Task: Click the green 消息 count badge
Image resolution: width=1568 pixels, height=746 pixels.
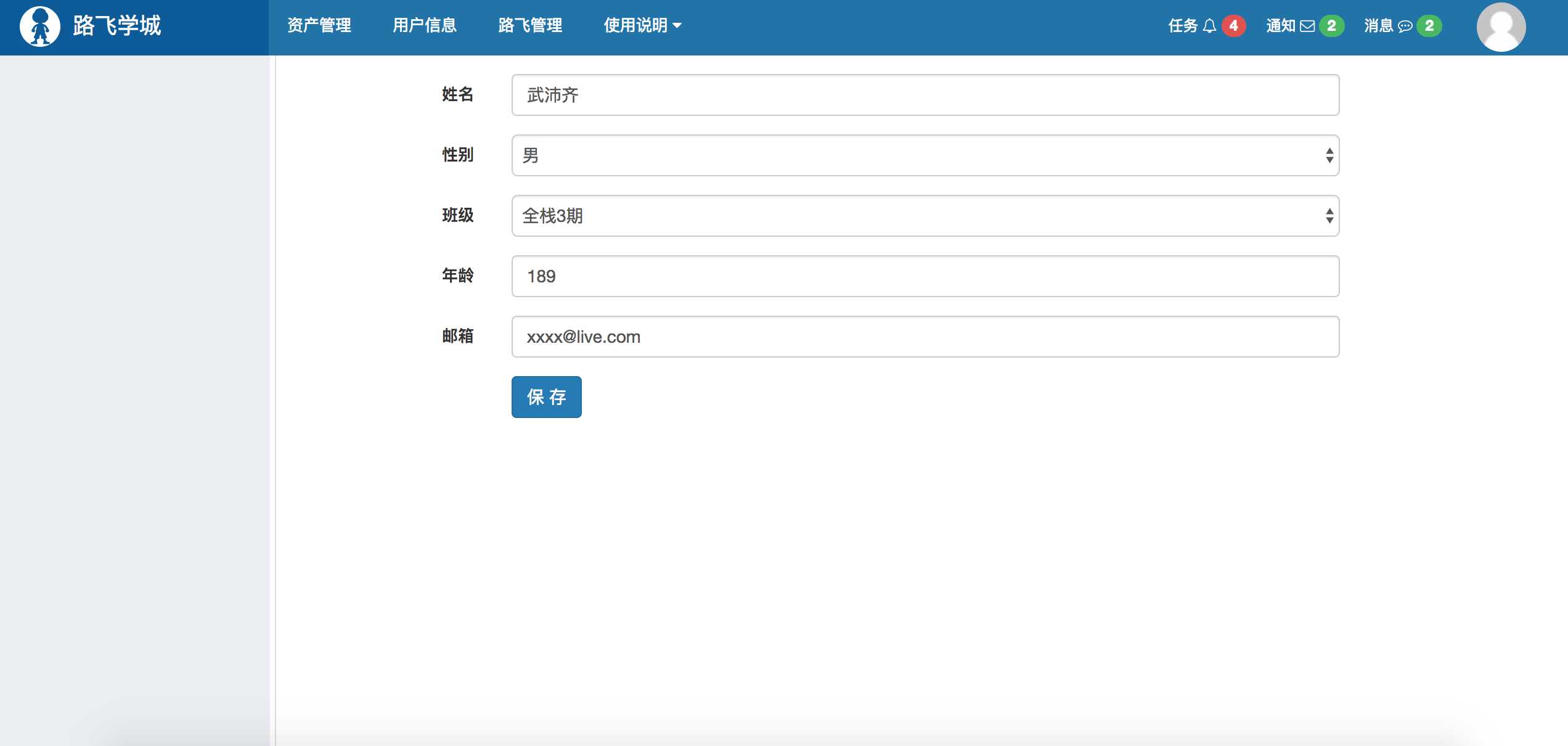Action: pos(1429,26)
